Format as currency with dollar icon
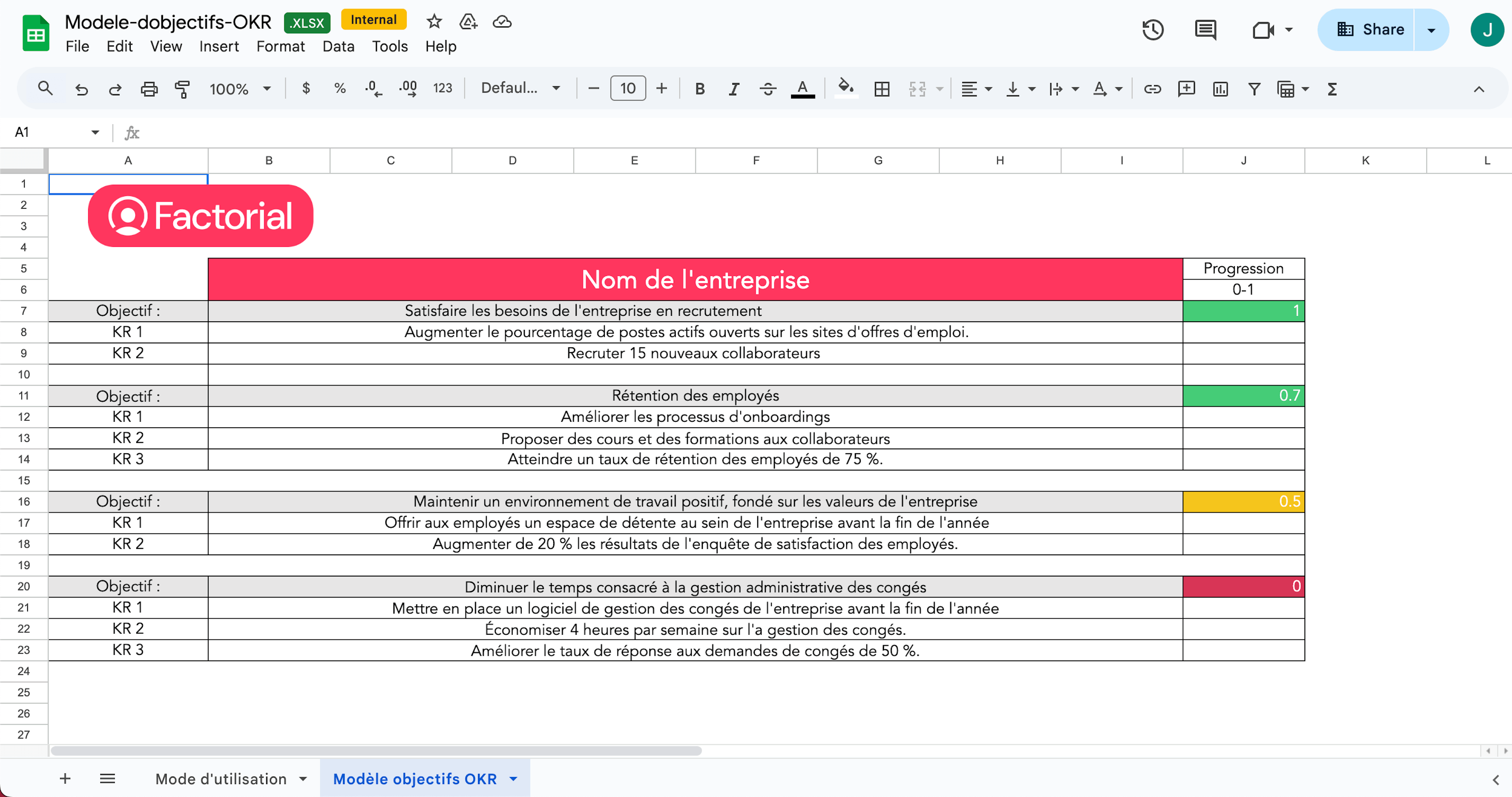 (306, 89)
